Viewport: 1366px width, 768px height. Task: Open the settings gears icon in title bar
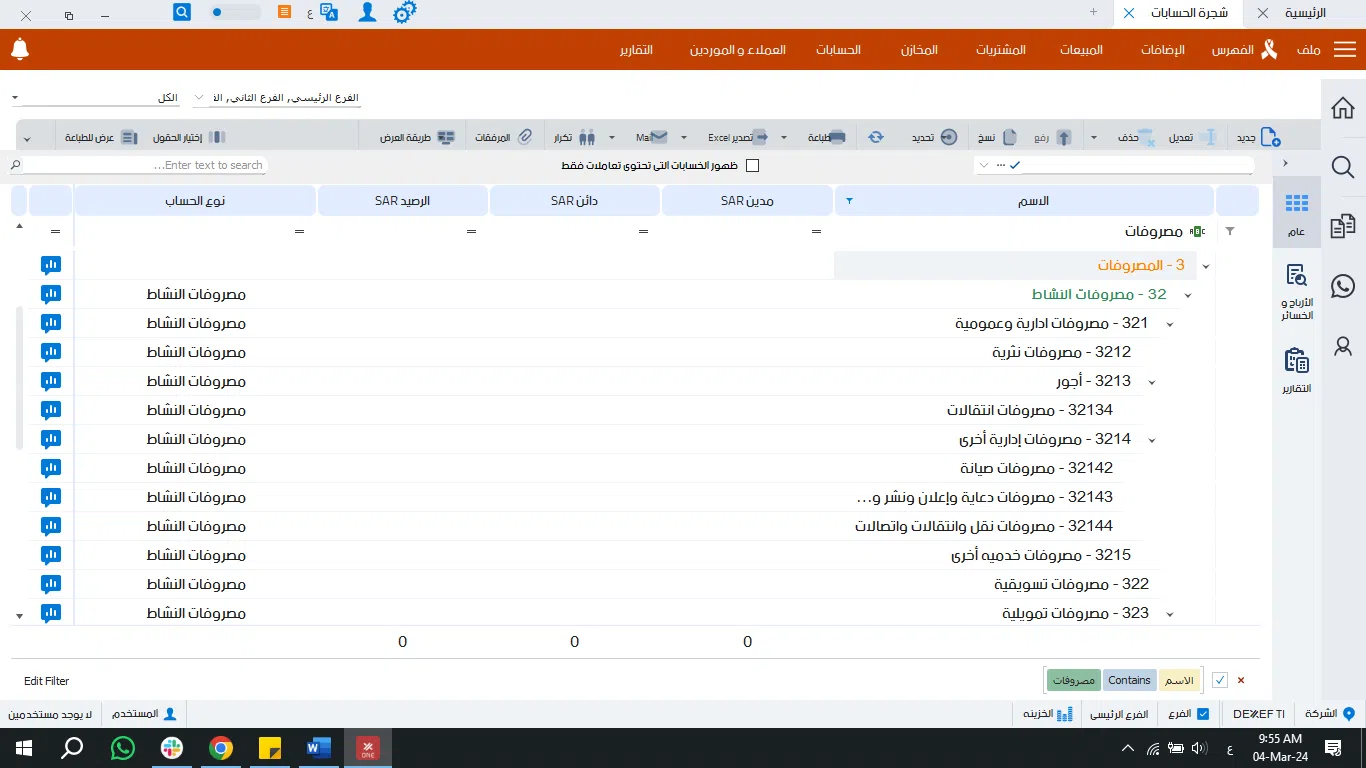[404, 13]
